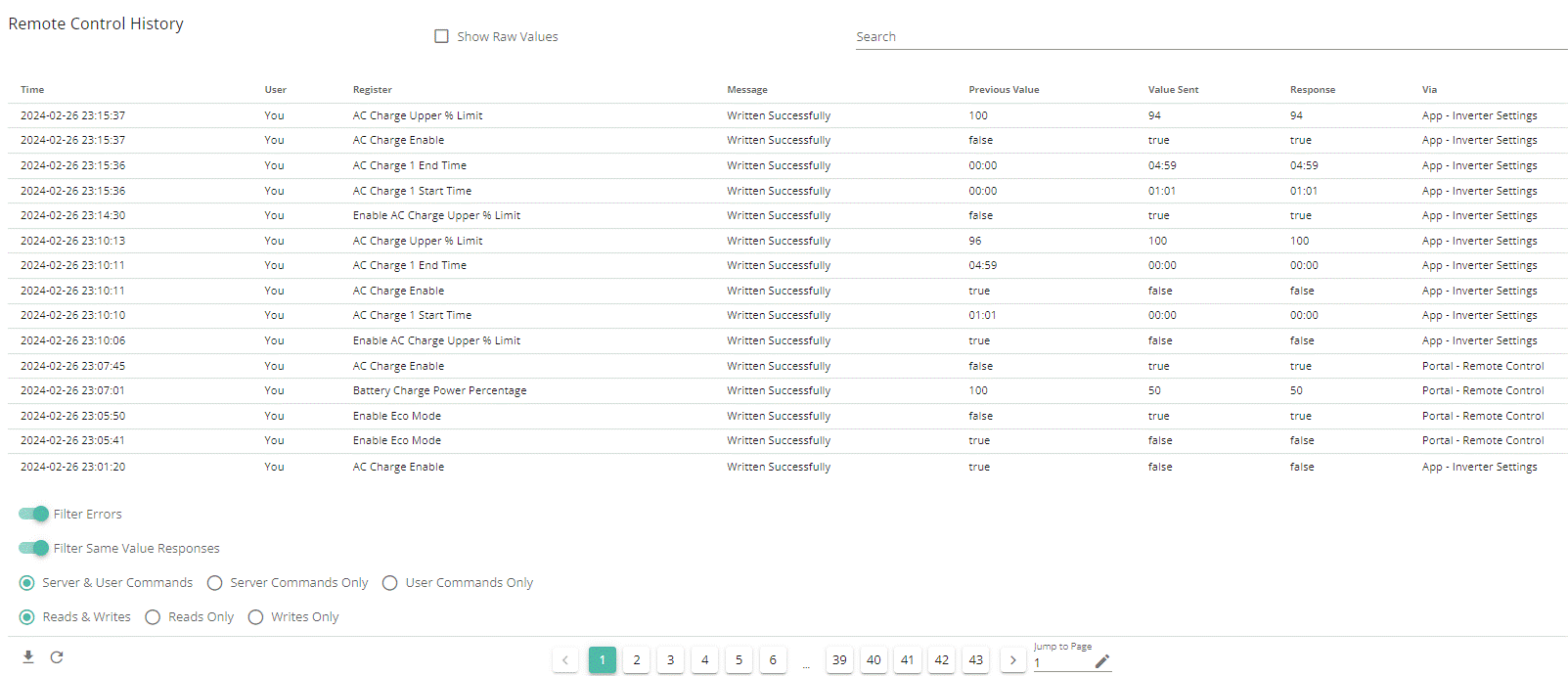Enable the Show Raw Values checkbox

click(x=441, y=36)
